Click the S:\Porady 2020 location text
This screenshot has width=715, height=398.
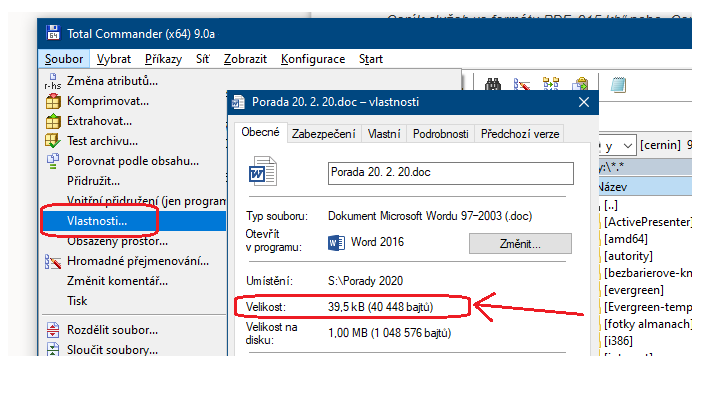click(x=365, y=281)
